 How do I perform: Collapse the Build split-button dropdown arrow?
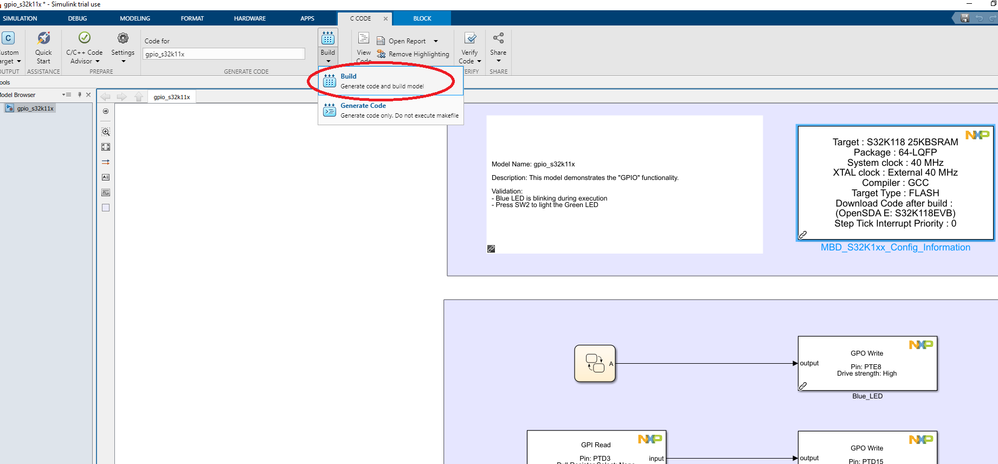[328, 61]
